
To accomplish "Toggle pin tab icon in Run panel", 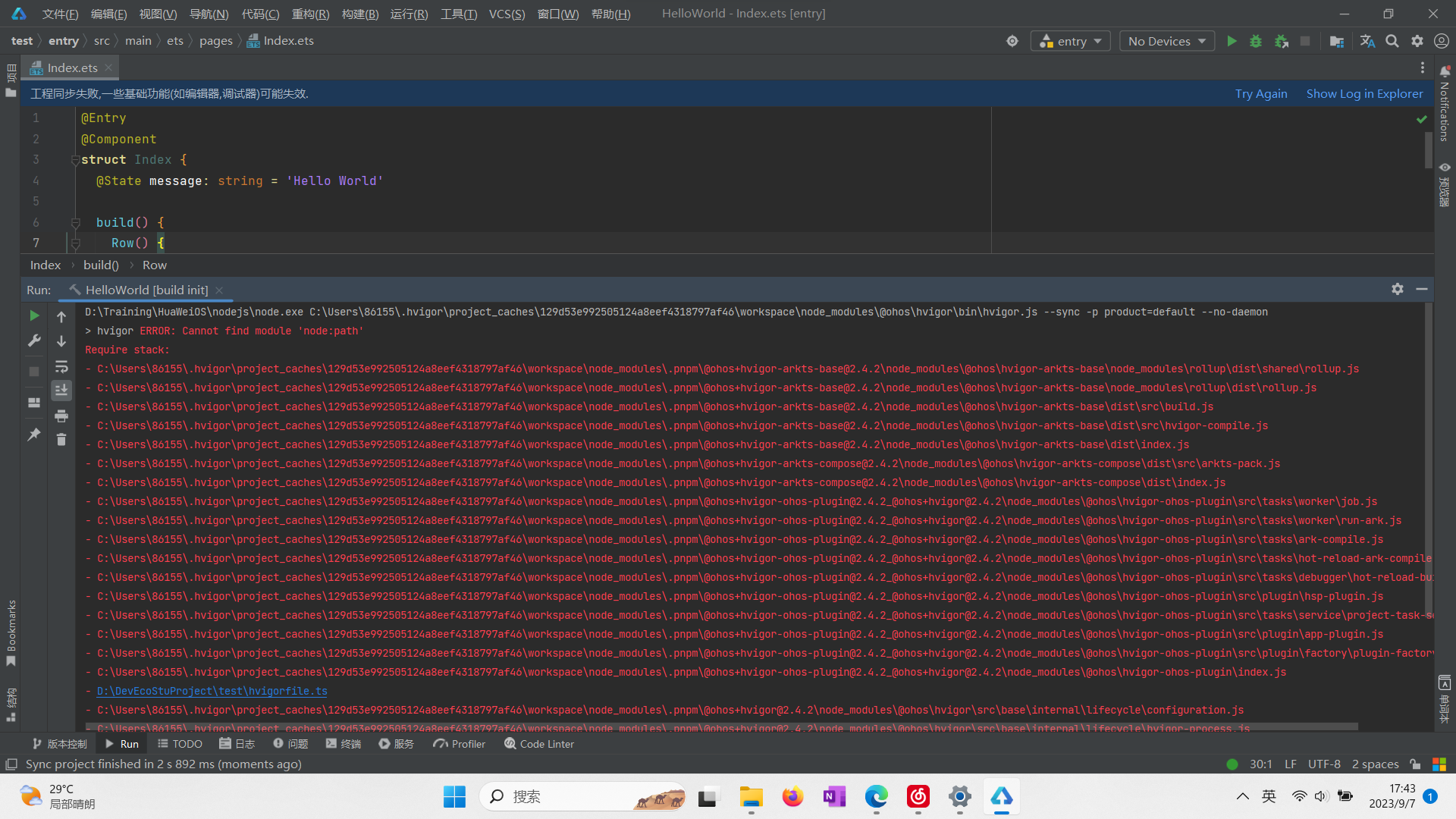I will point(34,435).
